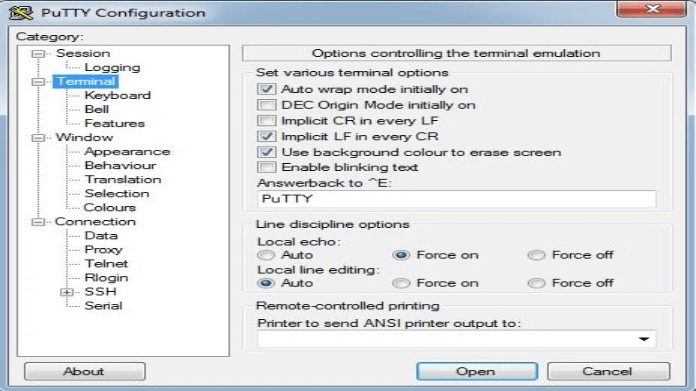The width and height of the screenshot is (696, 391).
Task: Open the ANSI printer output dropdown
Action: coord(644,340)
